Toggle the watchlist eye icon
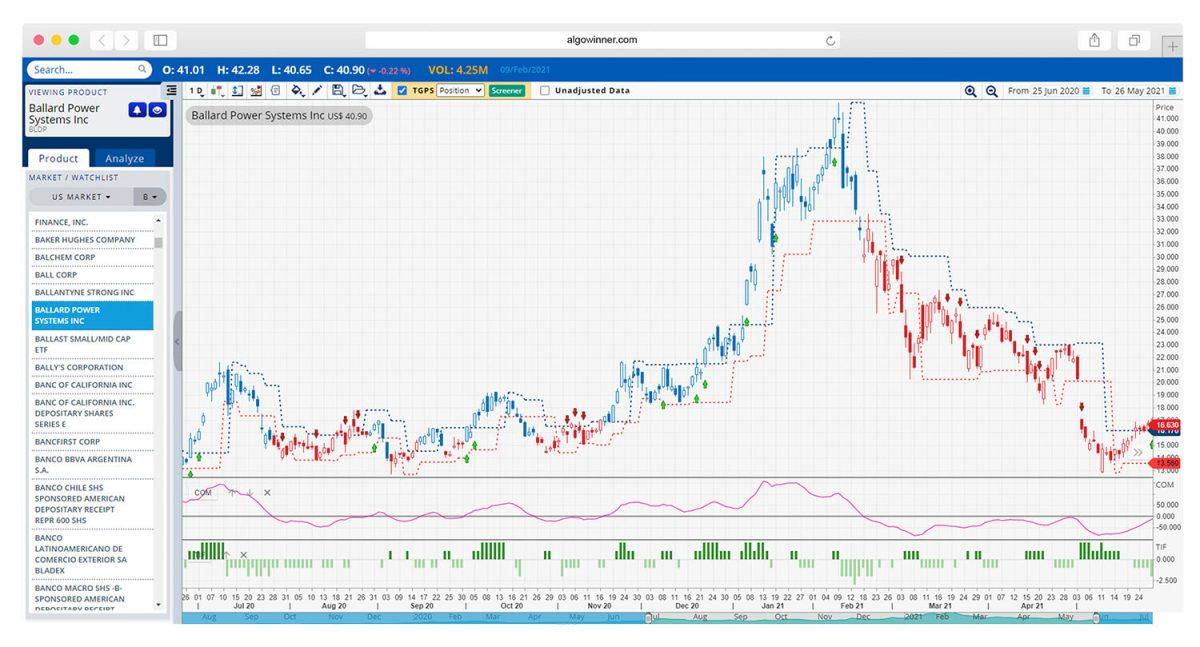Screen dimensions: 1200x647 click(x=157, y=110)
